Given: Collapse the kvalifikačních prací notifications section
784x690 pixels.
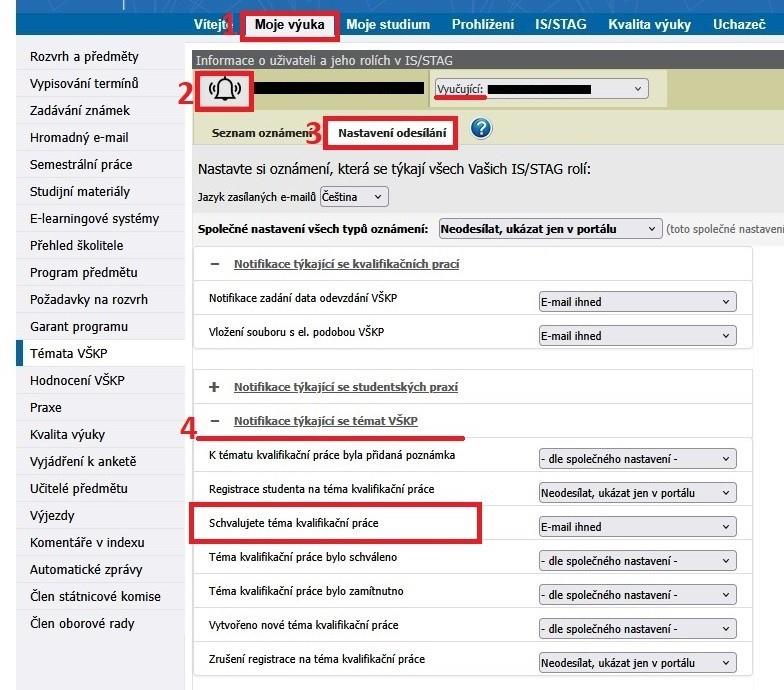Looking at the screenshot, I should (x=214, y=264).
